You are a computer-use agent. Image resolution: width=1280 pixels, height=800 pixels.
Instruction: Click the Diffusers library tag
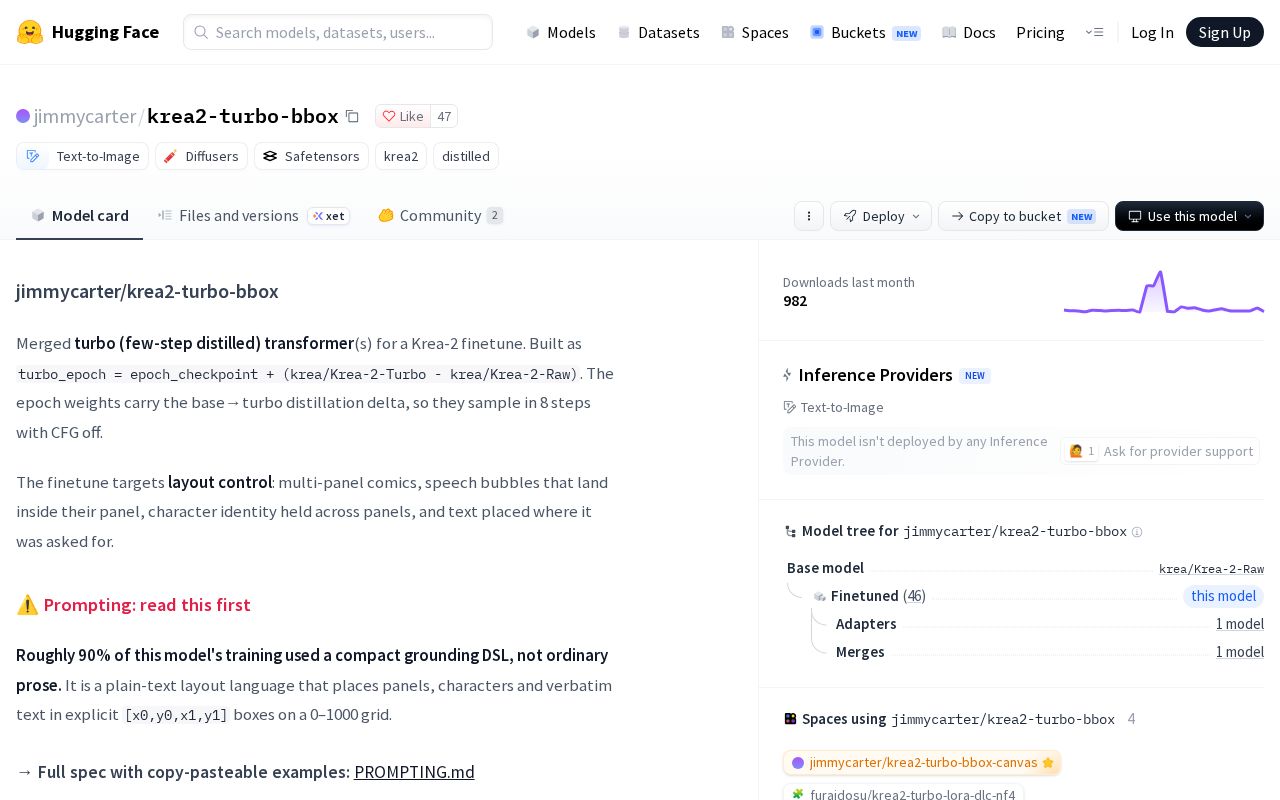point(201,156)
